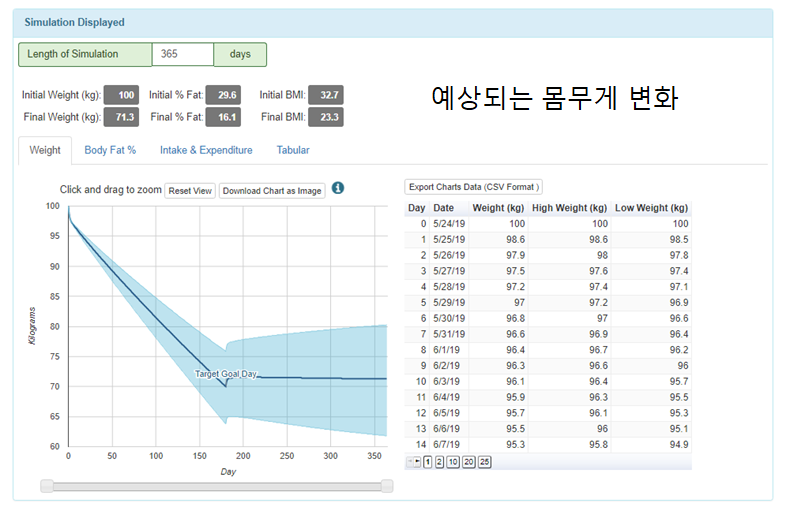Select the date cell 5/27/19
The image size is (786, 517).
pyautogui.click(x=449, y=271)
